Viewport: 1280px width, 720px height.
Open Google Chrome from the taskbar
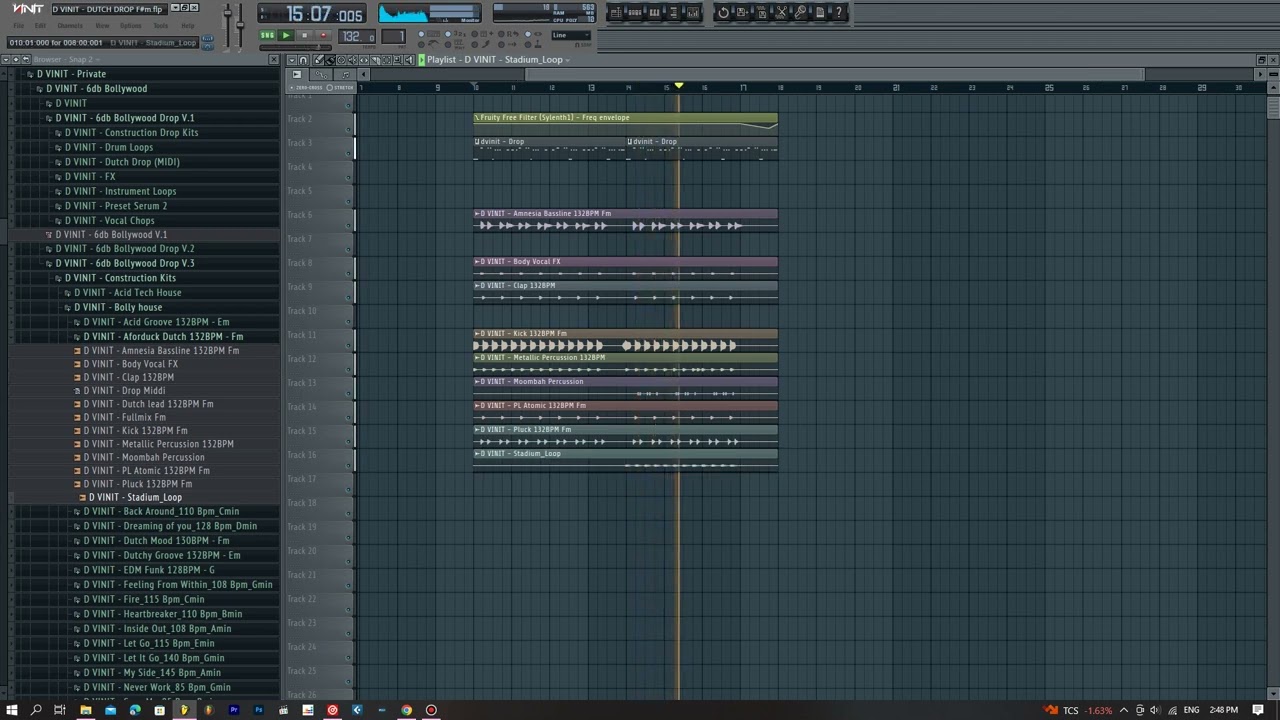point(406,710)
